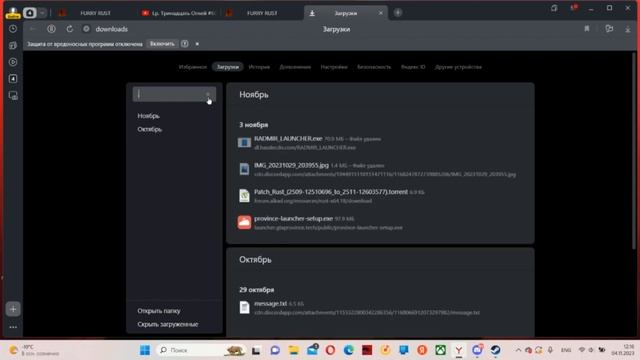
Task: Switch to the YouTube video tab
Action: pos(178,13)
